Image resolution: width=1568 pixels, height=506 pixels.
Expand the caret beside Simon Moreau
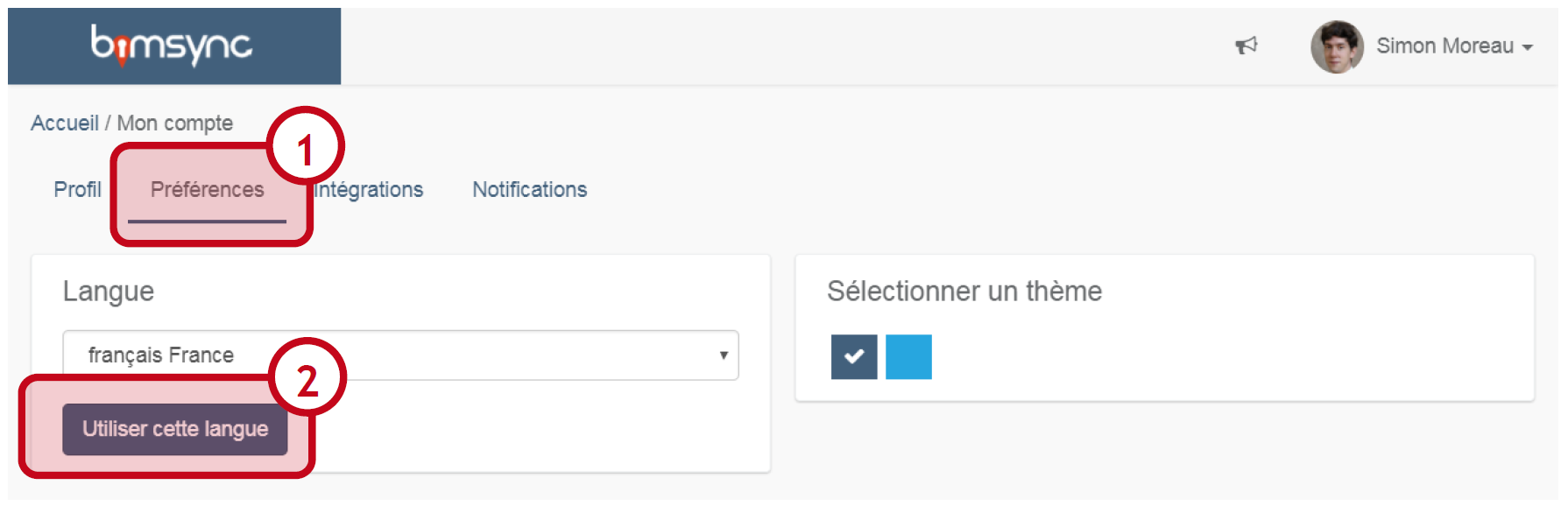[x=1528, y=48]
